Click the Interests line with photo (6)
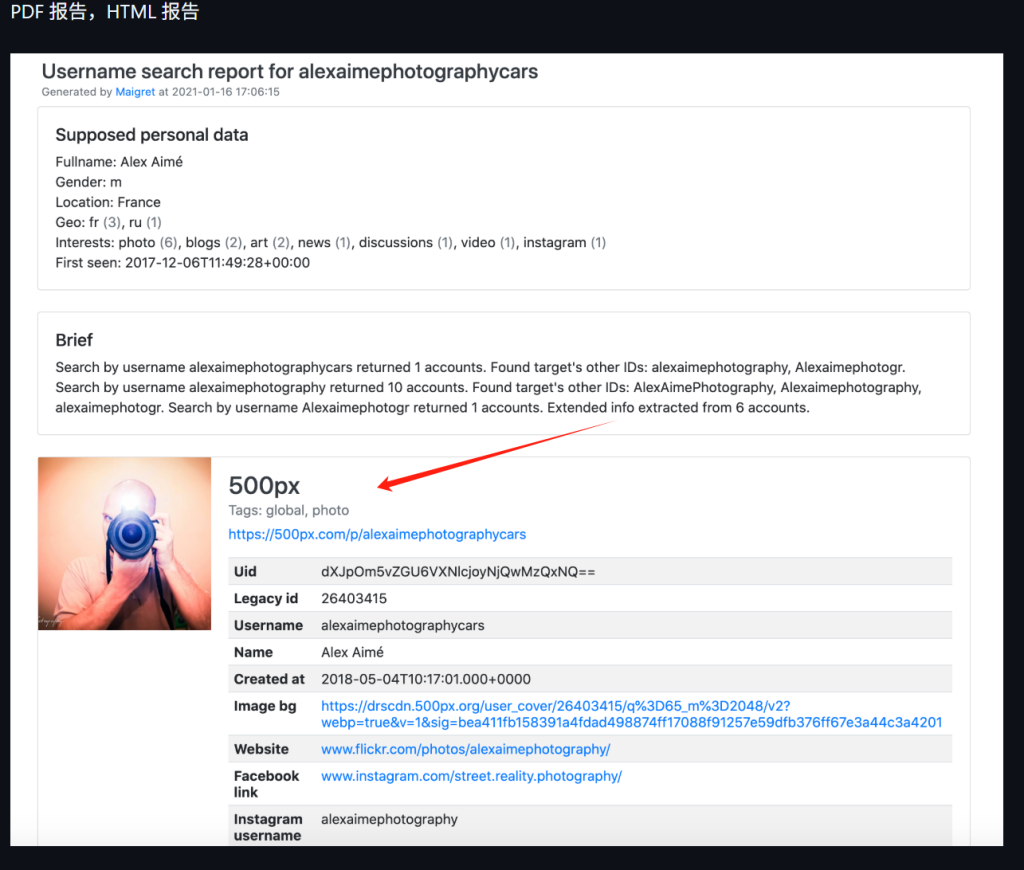 [330, 243]
